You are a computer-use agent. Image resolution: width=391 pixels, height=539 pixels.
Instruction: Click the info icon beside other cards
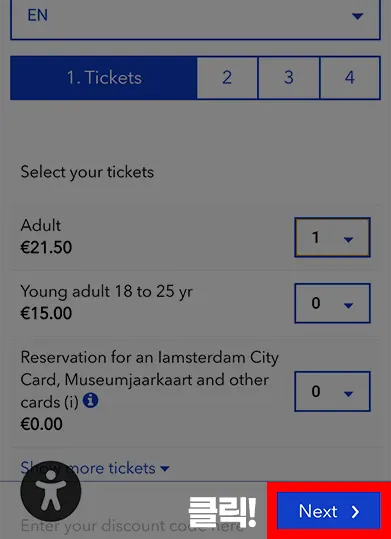pos(91,401)
